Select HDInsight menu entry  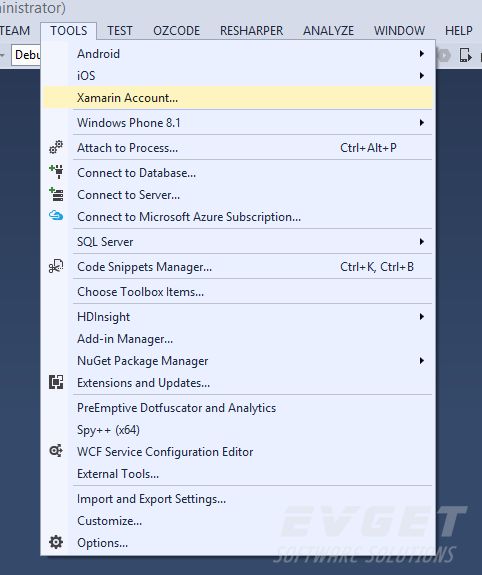point(238,316)
